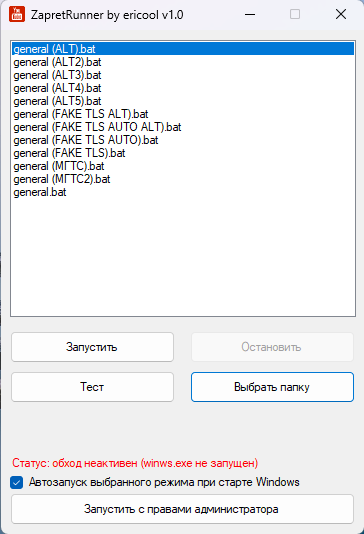Minimize the ZapretRunner window
This screenshot has height=534, width=364.
(250, 14)
